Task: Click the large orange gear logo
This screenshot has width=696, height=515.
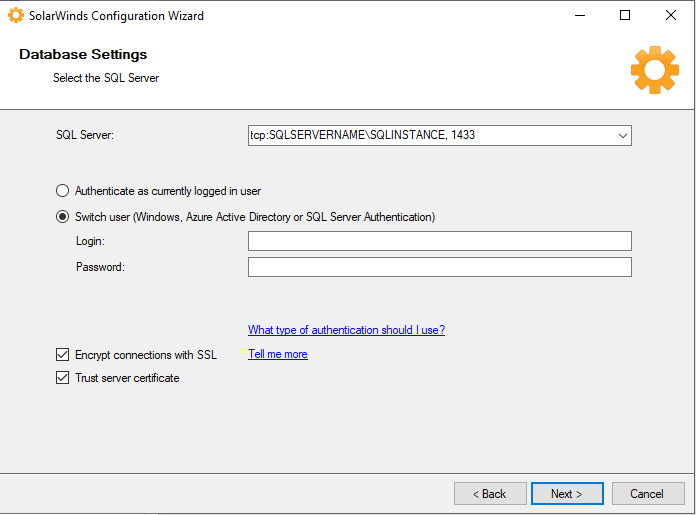Action: (x=655, y=70)
